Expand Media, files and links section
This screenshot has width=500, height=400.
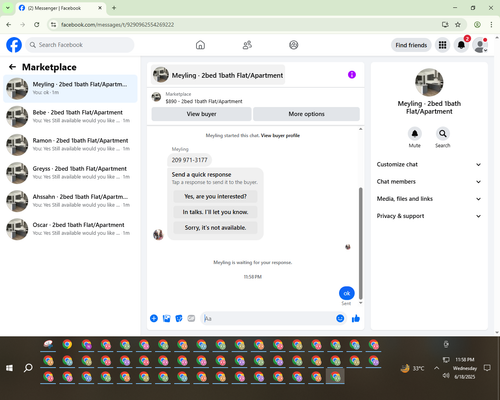[429, 199]
